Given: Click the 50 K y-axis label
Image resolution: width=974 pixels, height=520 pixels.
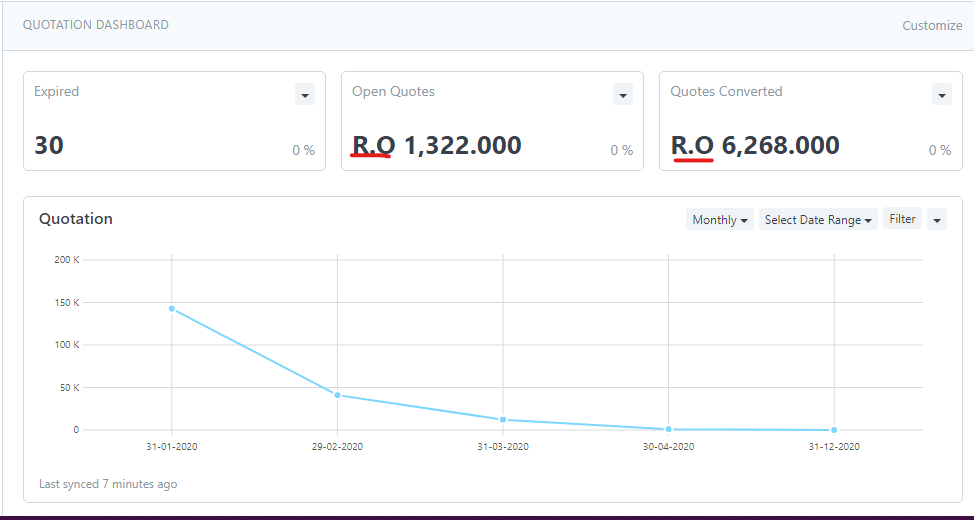Looking at the screenshot, I should point(70,388).
